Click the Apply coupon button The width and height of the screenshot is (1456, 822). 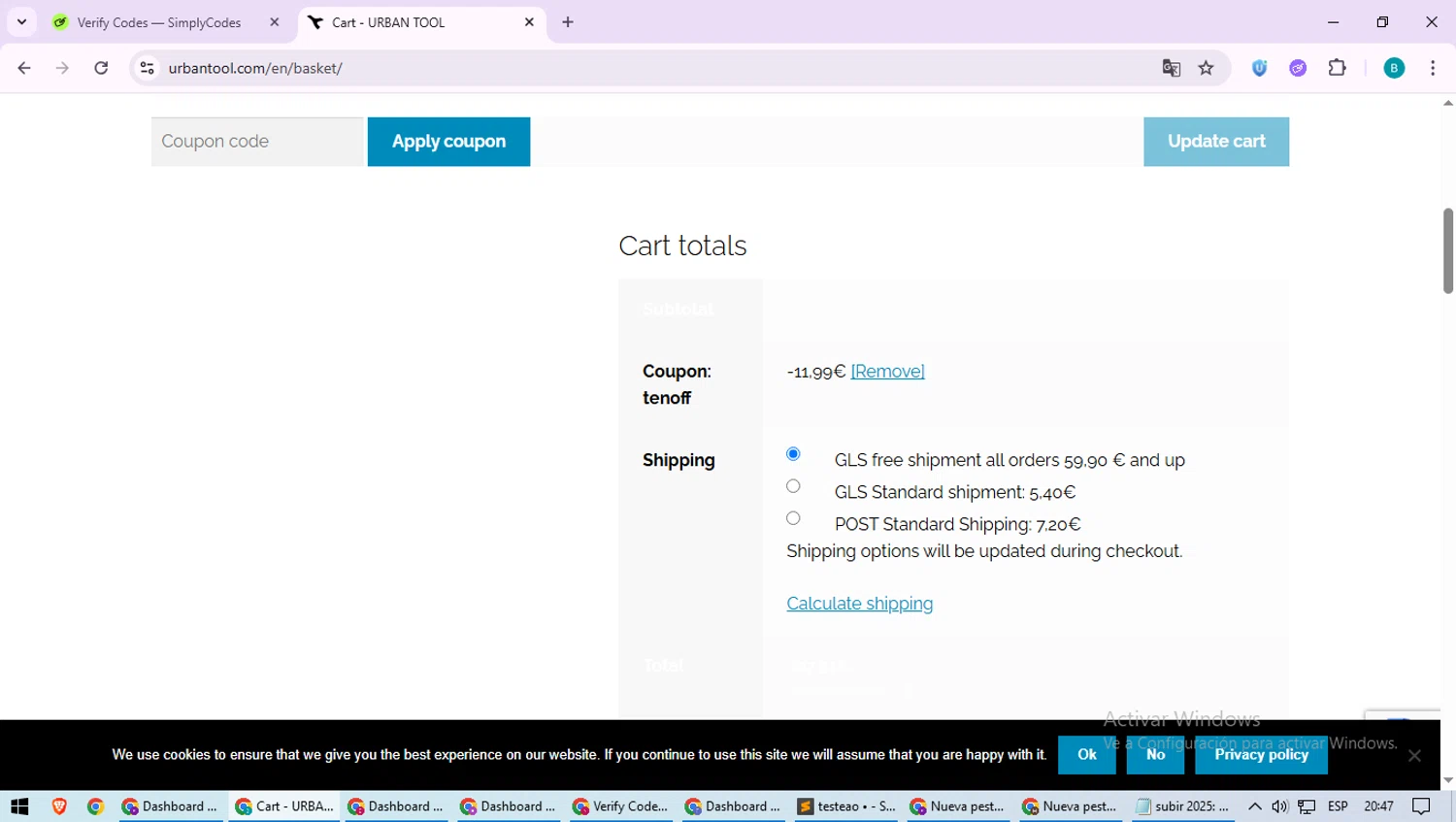coord(448,142)
